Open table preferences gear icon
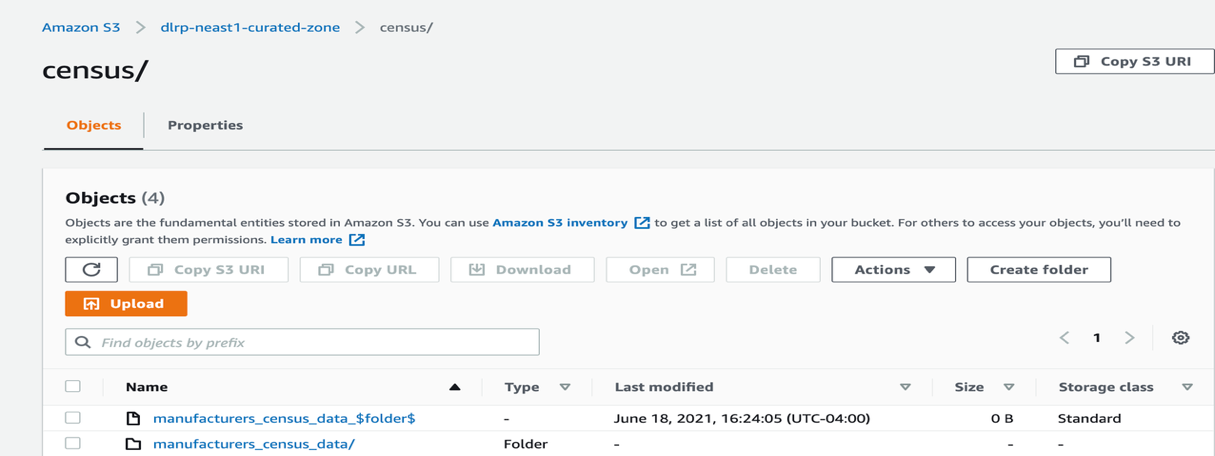1215x456 pixels. [x=1180, y=338]
